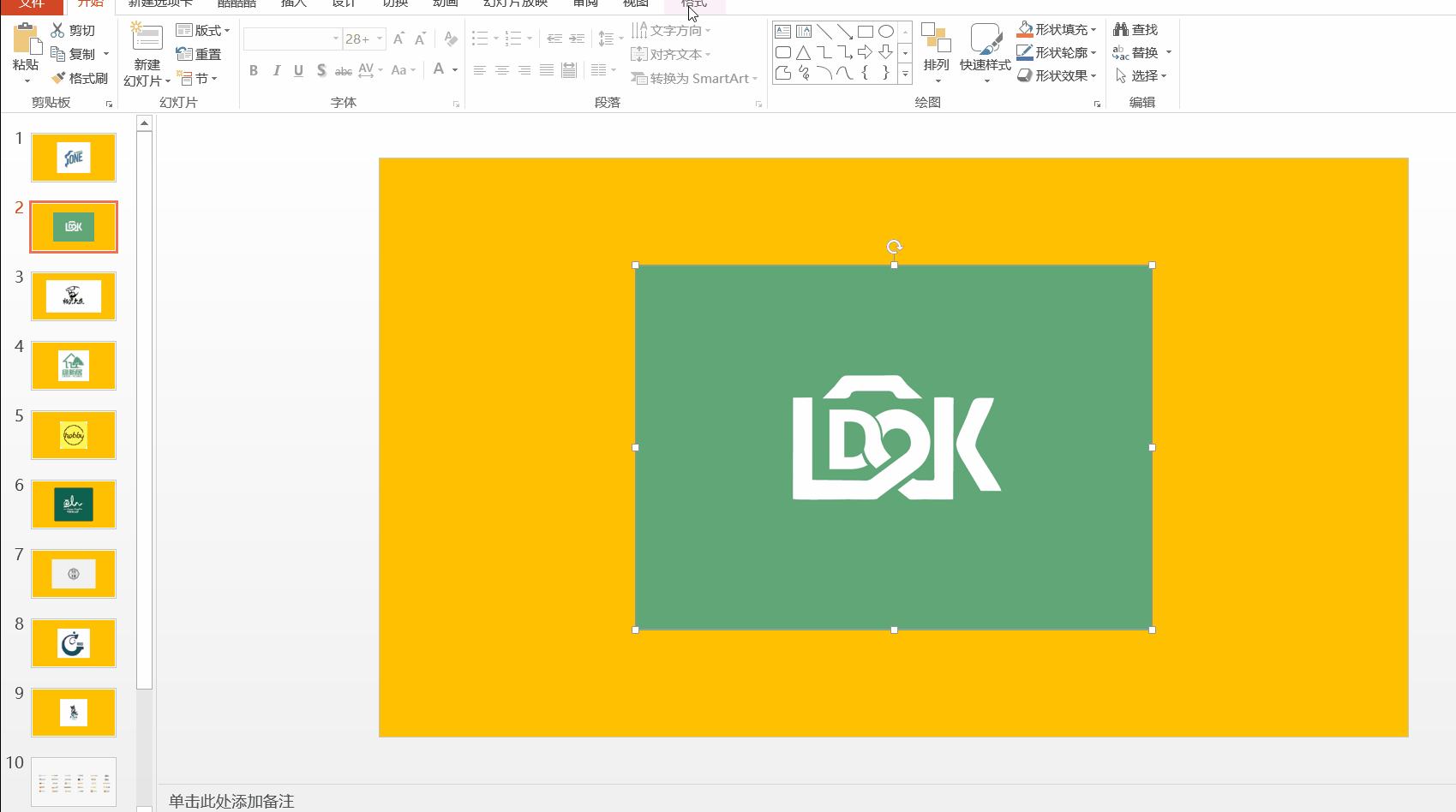Screen dimensions: 1456x812
Task: Increase the font size
Action: click(398, 39)
